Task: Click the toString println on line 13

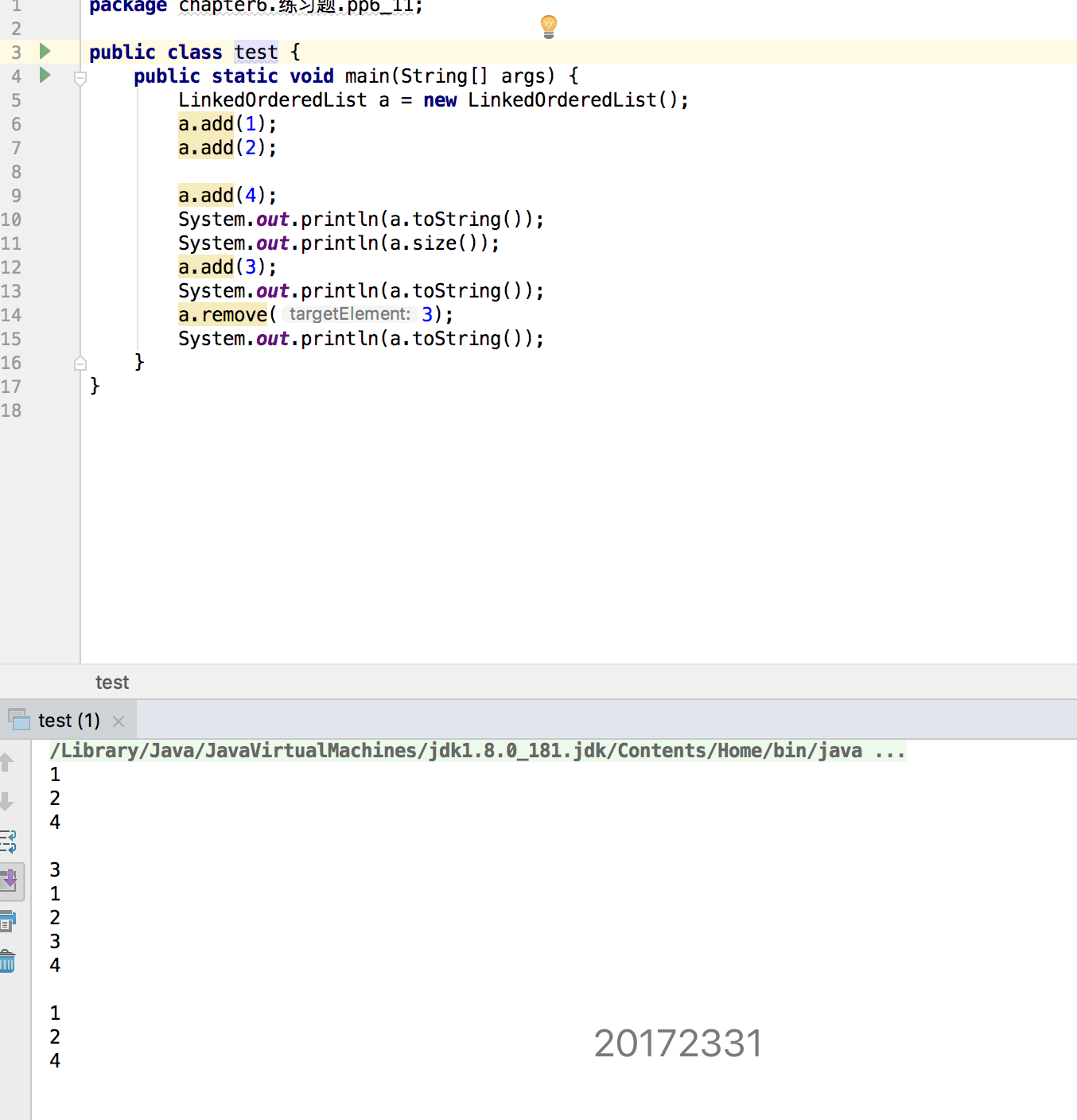Action: 361,291
